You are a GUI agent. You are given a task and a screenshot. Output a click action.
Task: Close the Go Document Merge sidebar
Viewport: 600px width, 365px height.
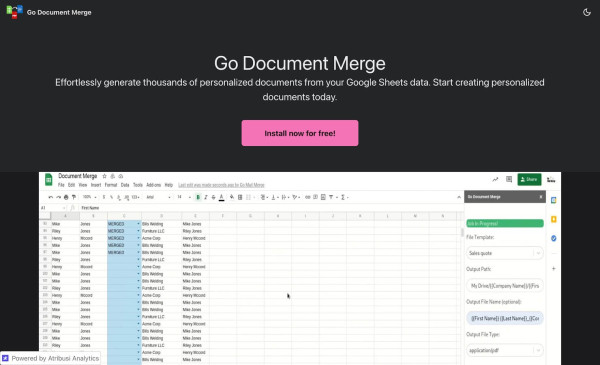pos(541,197)
